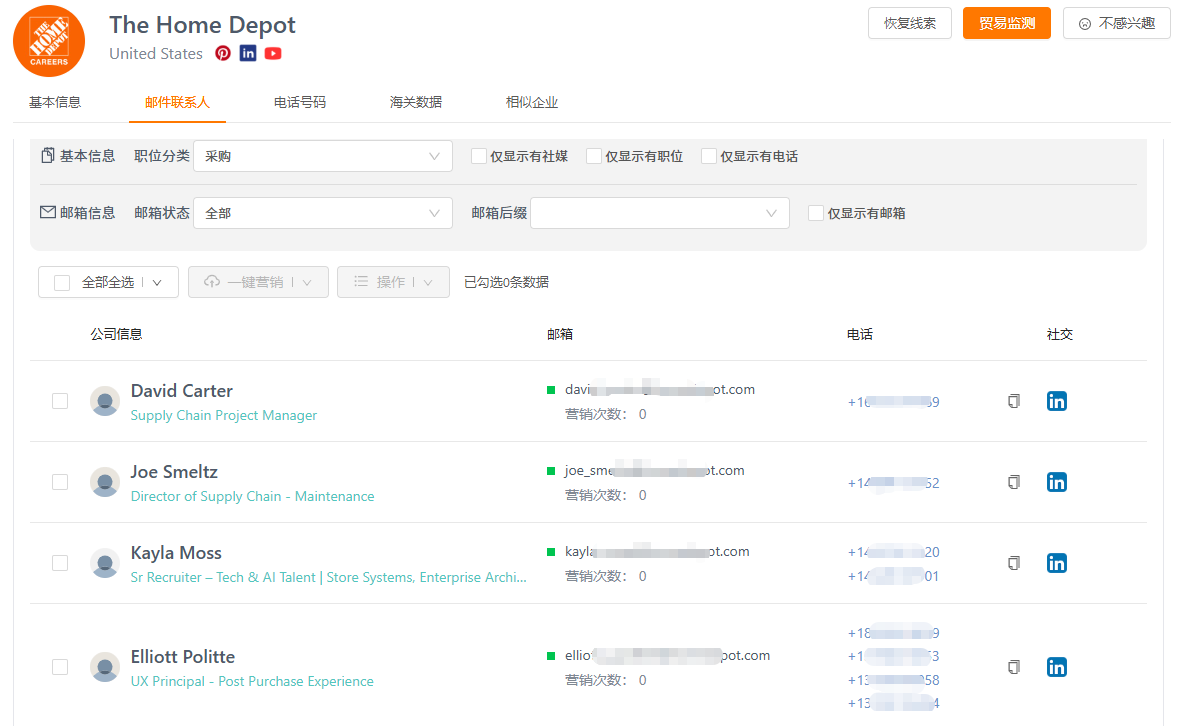The width and height of the screenshot is (1183, 726).
Task: Click Sr Recruiter – Tech & AI Talent title
Action: (x=328, y=577)
